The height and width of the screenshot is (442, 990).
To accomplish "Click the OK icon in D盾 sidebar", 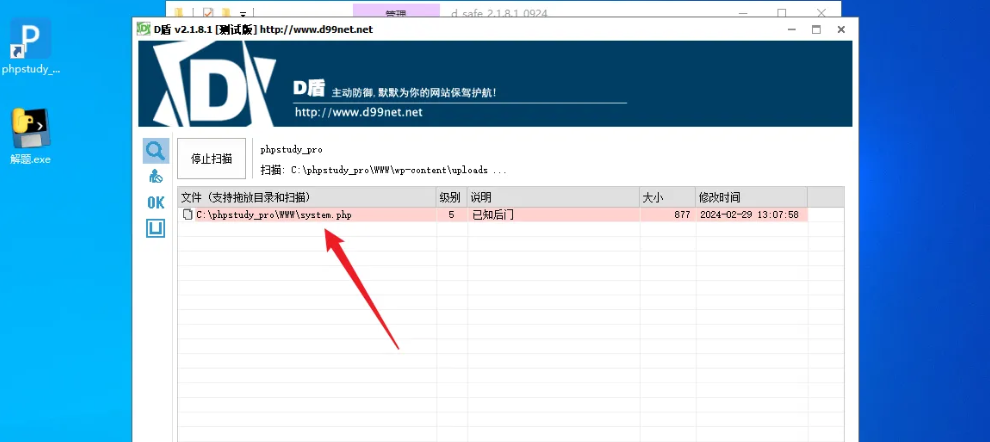I will [155, 203].
